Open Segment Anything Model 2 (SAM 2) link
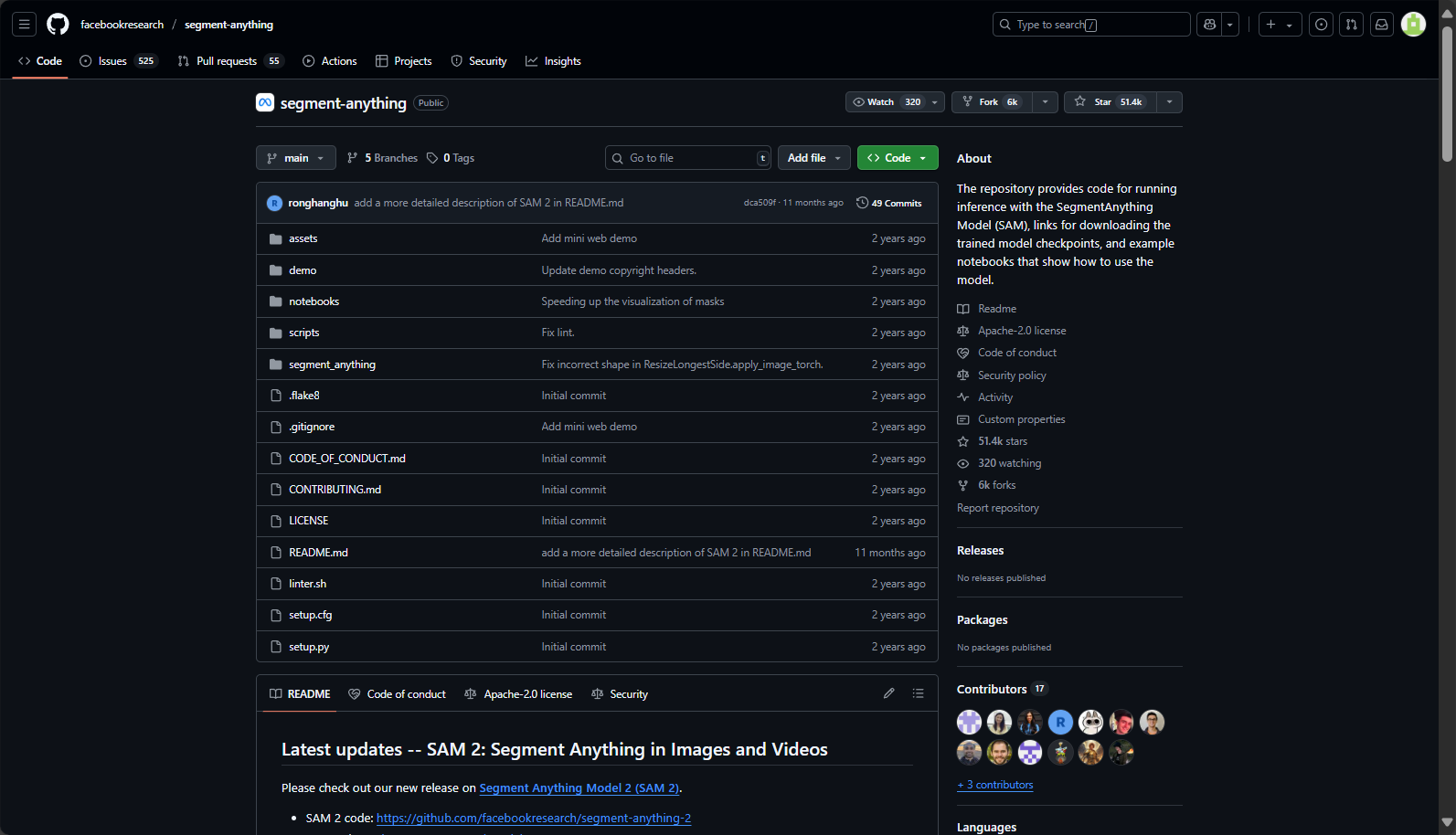1456x835 pixels. tap(579, 788)
